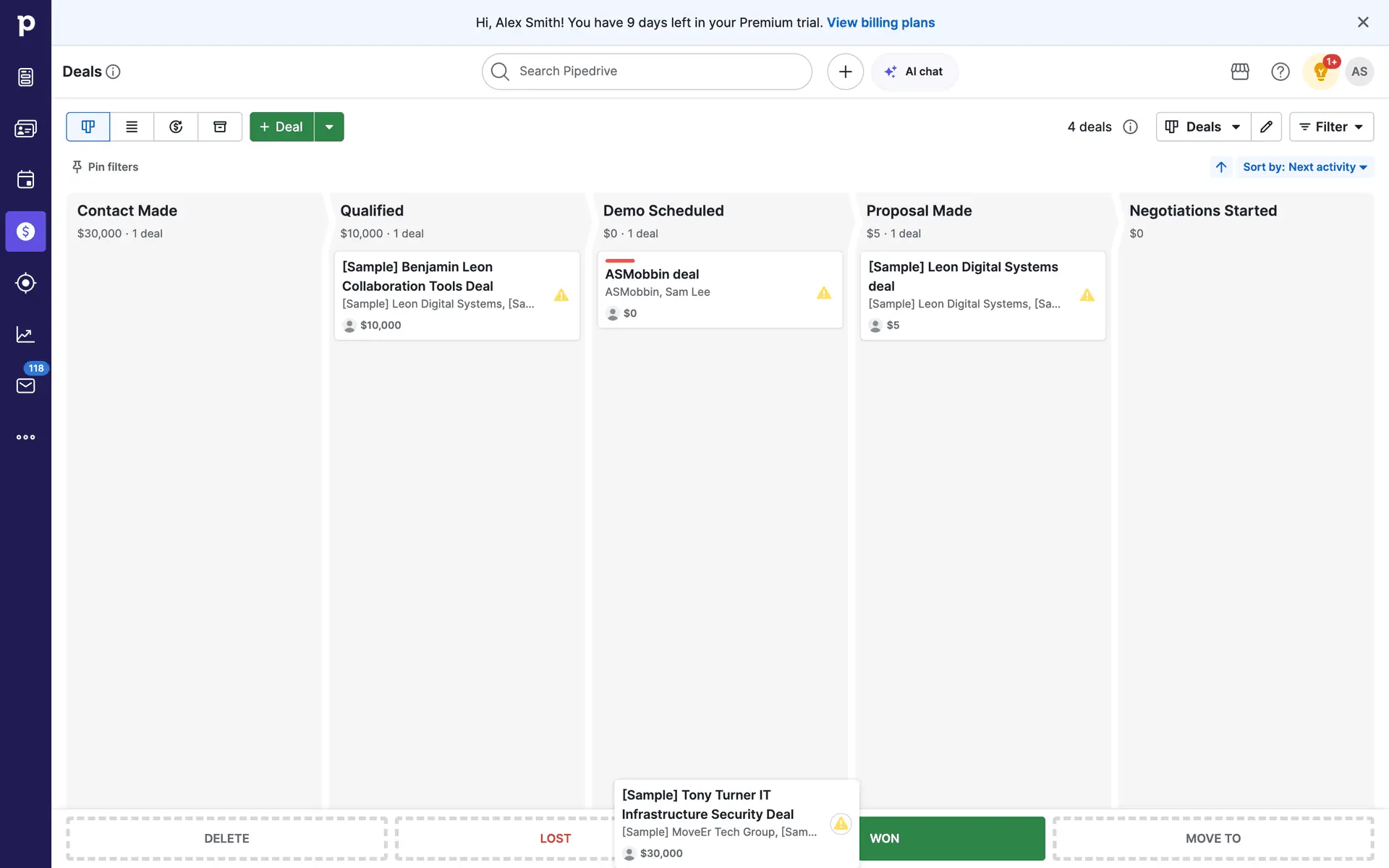Open Sort by Next activity dropdown
The image size is (1389, 868).
pyautogui.click(x=1304, y=167)
